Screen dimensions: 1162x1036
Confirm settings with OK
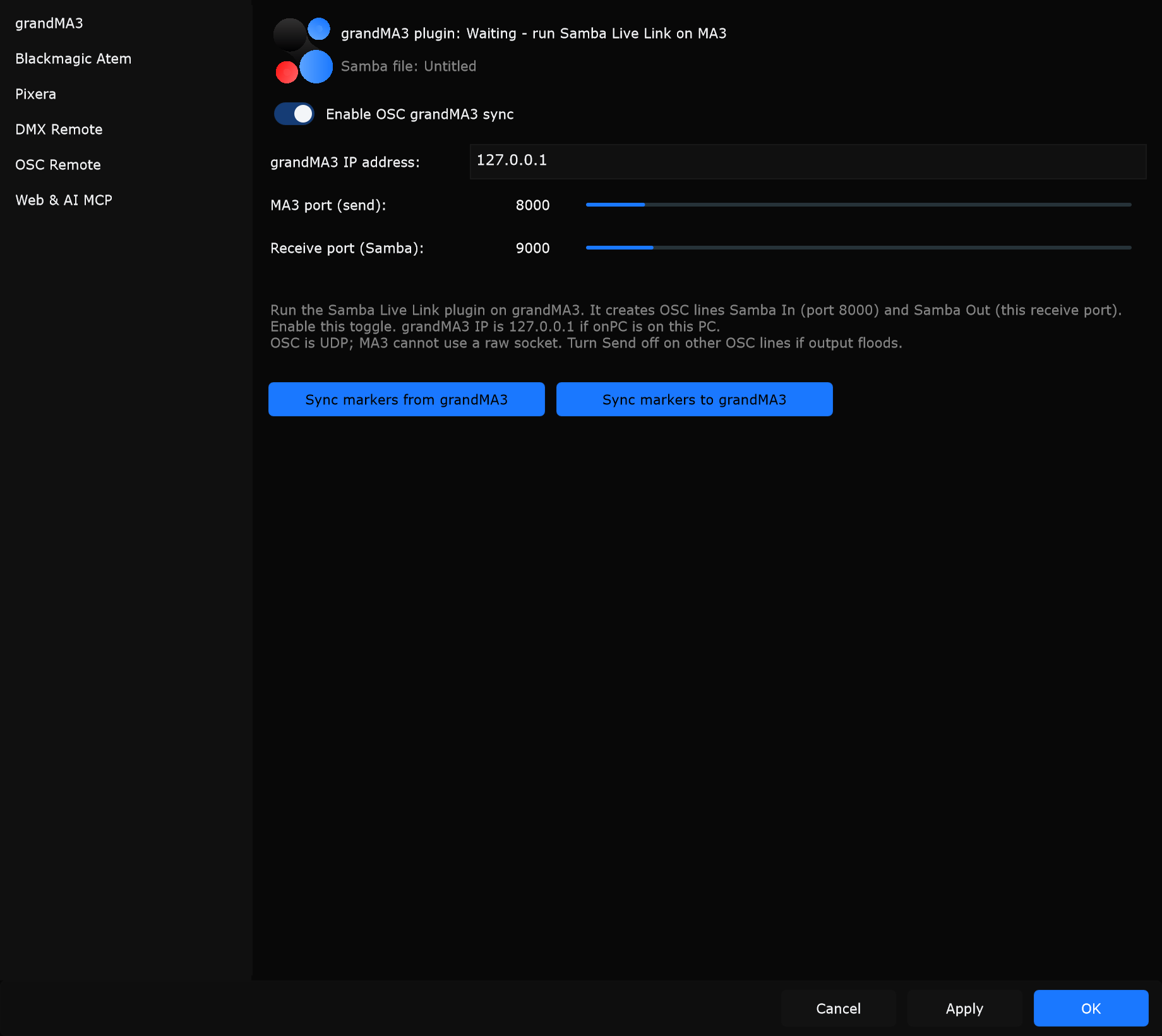1091,1008
